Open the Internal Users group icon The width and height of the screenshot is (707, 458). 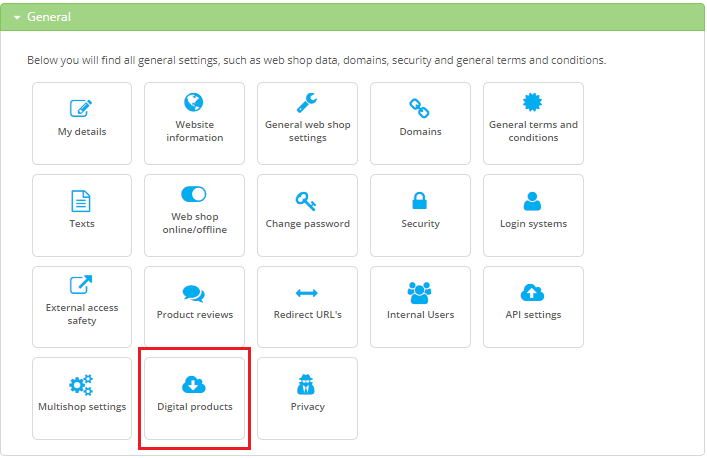pyautogui.click(x=420, y=293)
